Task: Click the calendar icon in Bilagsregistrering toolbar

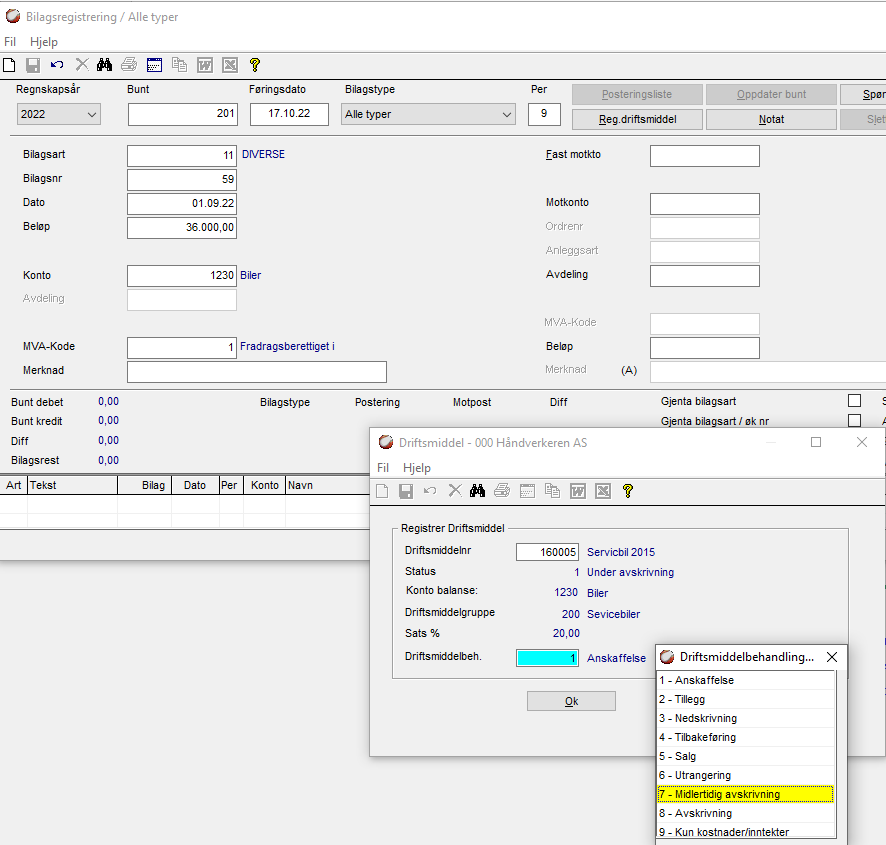Action: point(154,65)
